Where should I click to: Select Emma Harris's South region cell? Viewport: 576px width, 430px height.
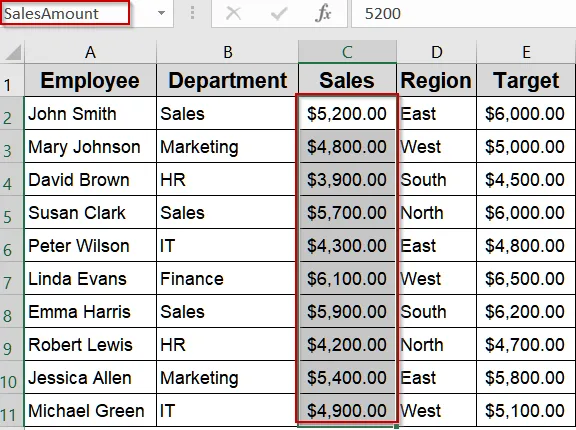437,312
